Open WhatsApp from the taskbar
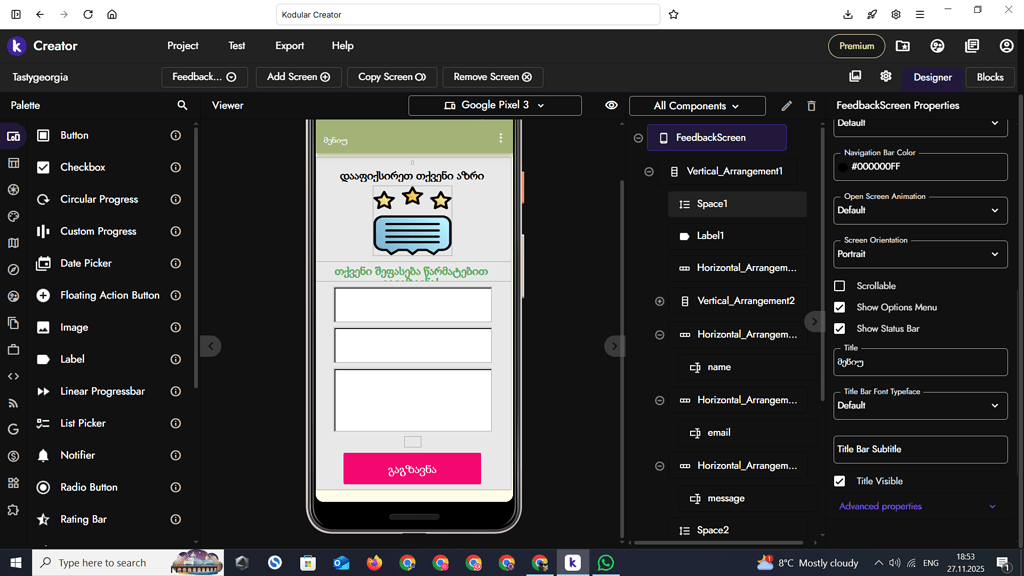The image size is (1024, 576). click(x=605, y=562)
